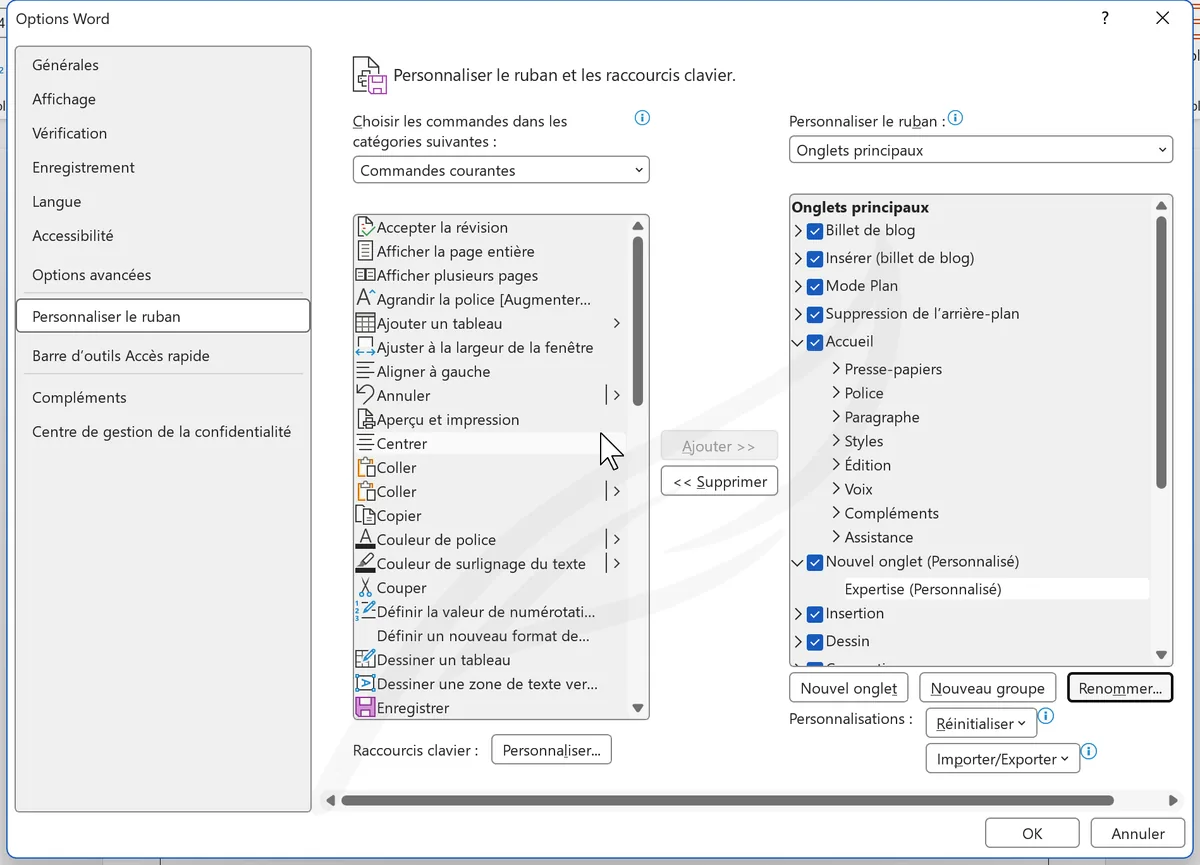Select the Ajouter un tableau grid icon

coord(365,323)
